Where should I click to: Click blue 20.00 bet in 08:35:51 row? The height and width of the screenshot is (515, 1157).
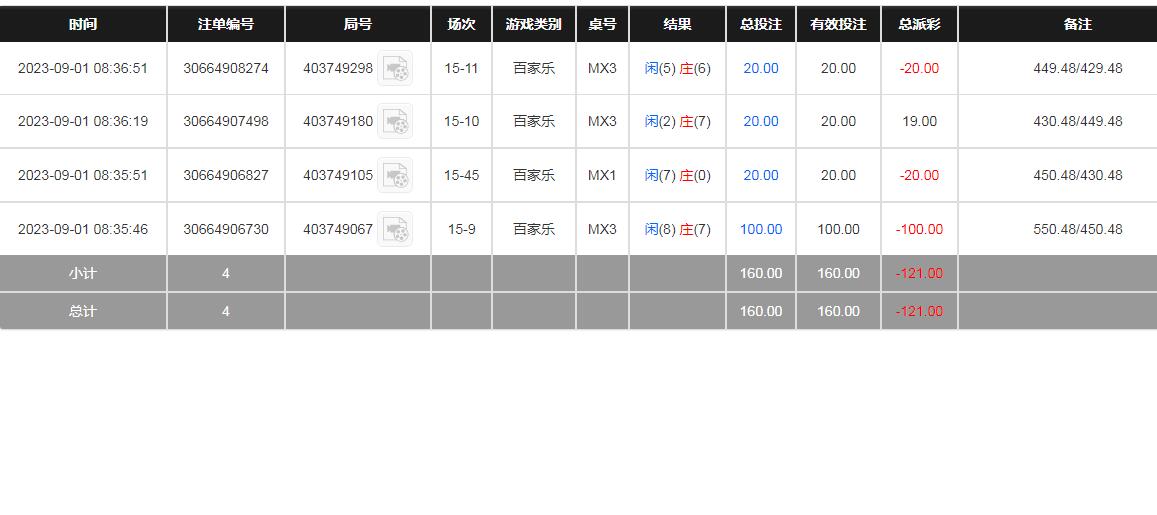761,175
